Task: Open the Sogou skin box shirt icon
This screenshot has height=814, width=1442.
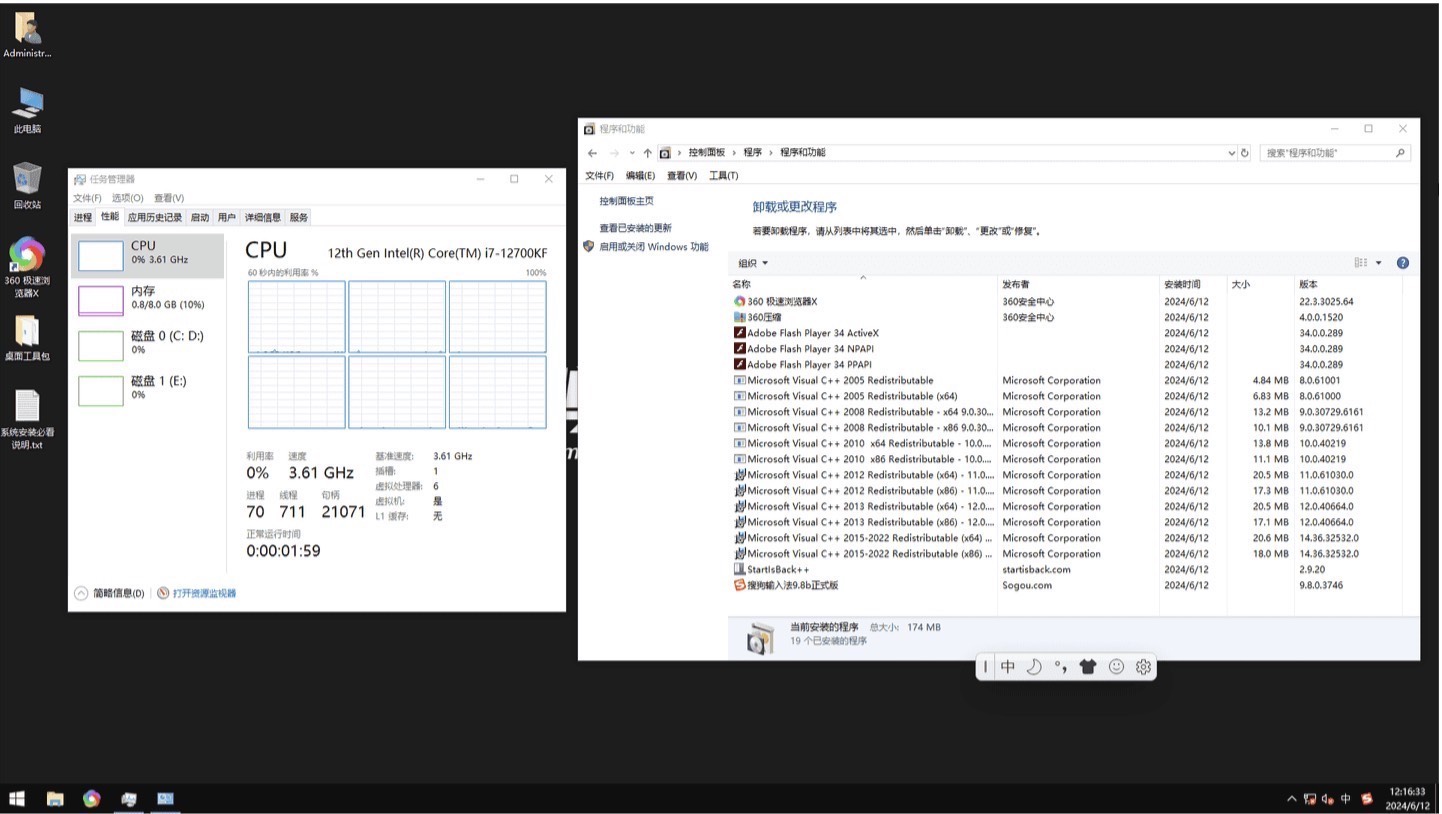Action: (x=1088, y=667)
